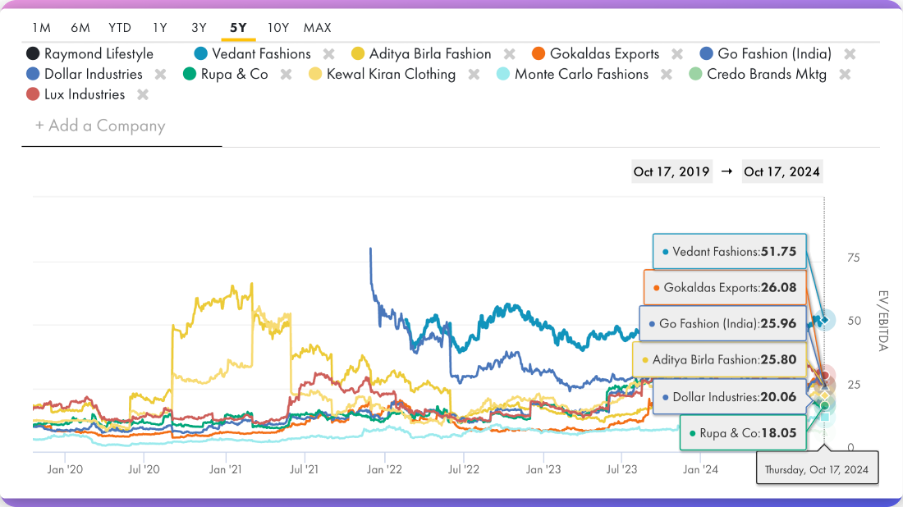Screen dimensions: 904x508
Task: Click the Aditya Birla Fashion 25.80 tooltip
Action: pyautogui.click(x=720, y=360)
